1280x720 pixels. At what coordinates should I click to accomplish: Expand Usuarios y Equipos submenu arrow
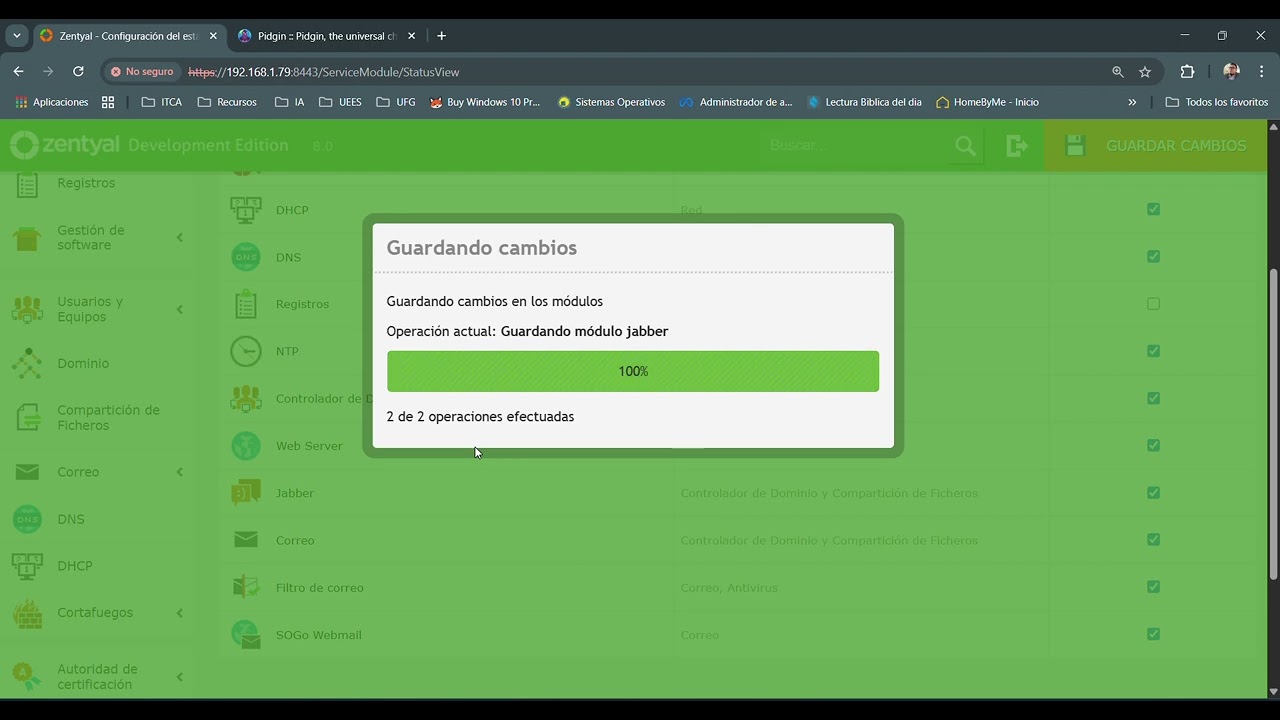click(x=180, y=309)
